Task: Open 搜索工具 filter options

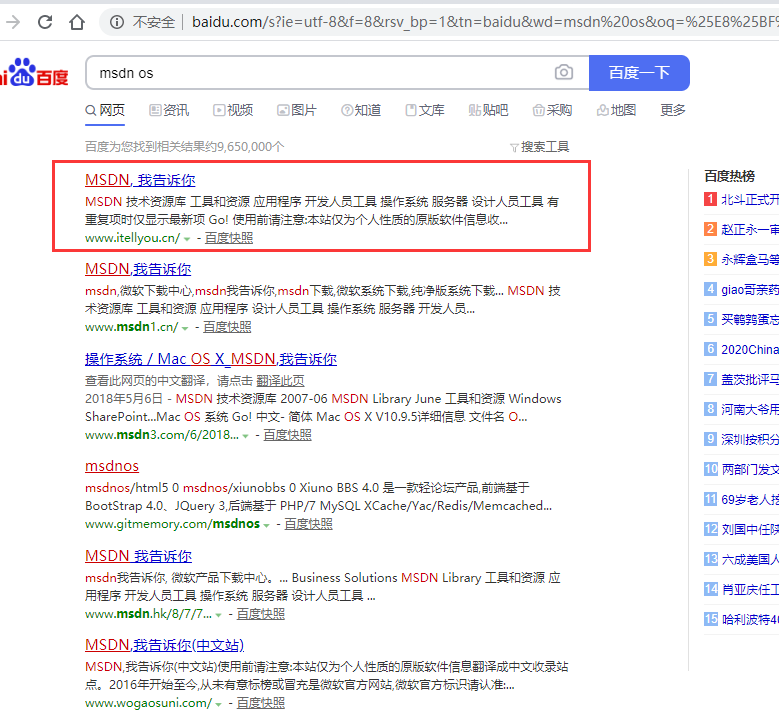Action: click(540, 147)
